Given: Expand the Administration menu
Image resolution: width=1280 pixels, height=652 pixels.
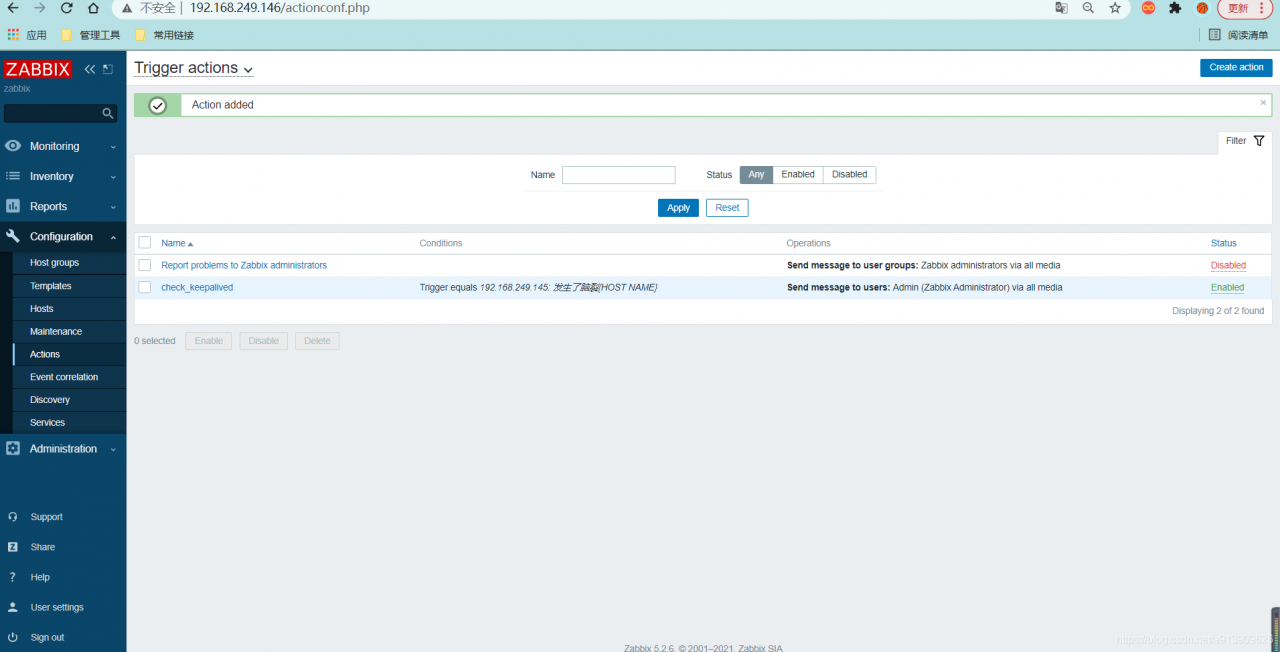Looking at the screenshot, I should 113,450.
